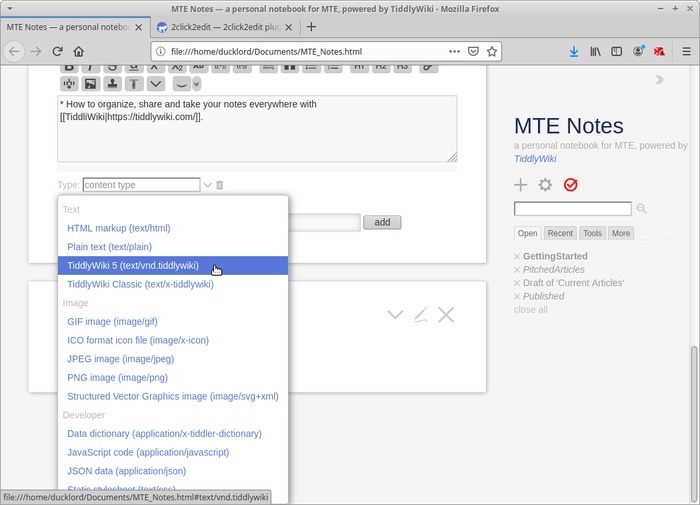Screen dimensions: 700x505
Task: Pick PNG image (image/png) type
Action: (173, 378)
